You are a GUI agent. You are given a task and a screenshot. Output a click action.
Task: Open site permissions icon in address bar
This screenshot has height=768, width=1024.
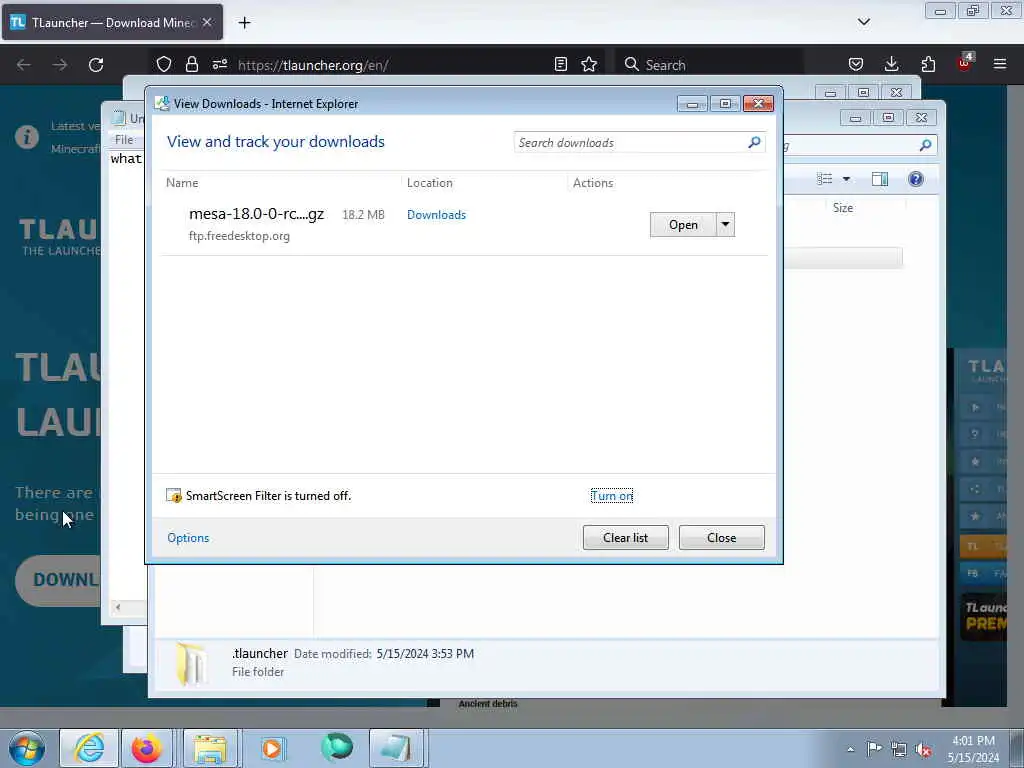coord(219,65)
